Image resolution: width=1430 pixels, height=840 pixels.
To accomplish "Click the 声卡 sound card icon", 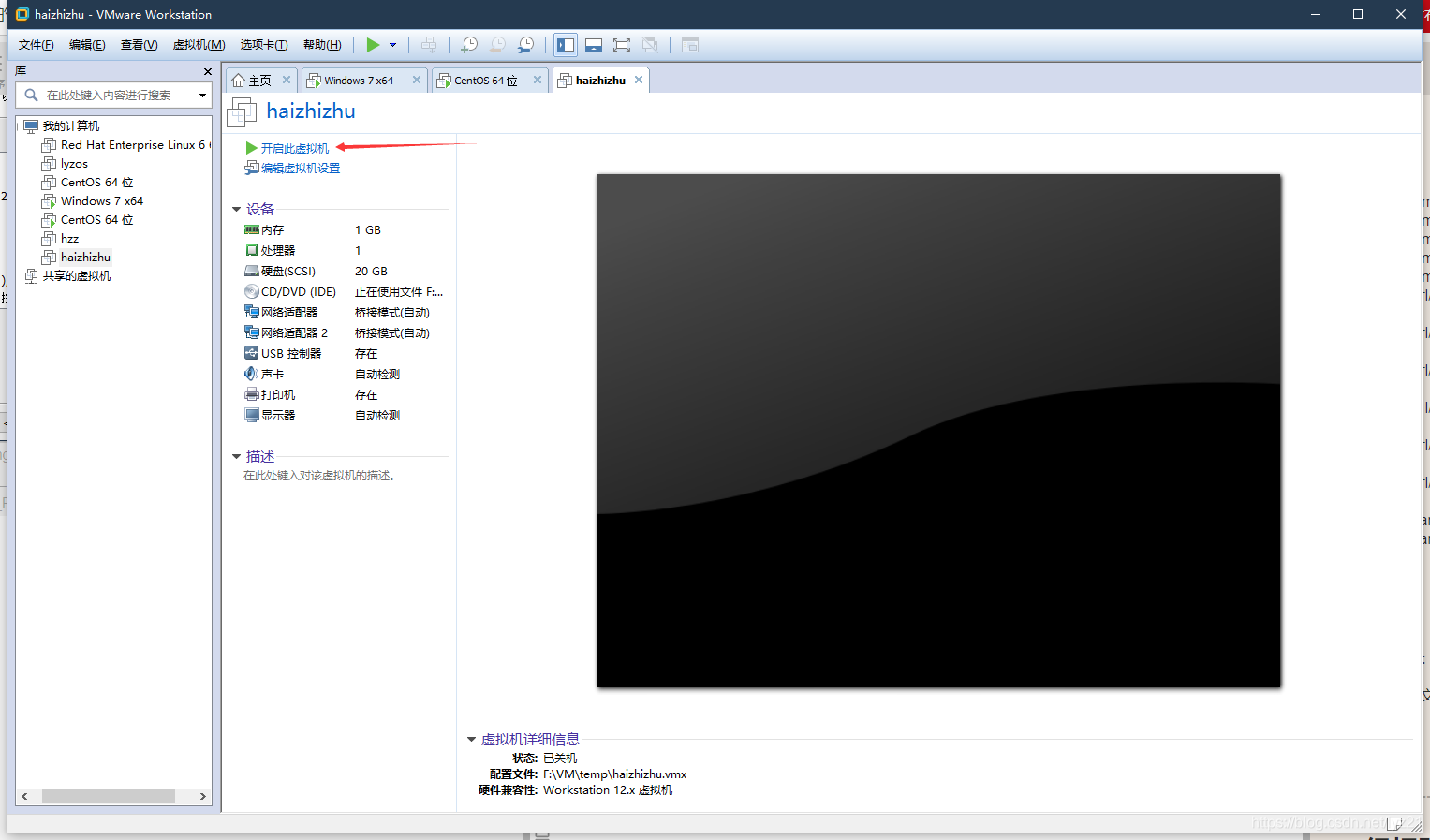I will click(x=251, y=374).
